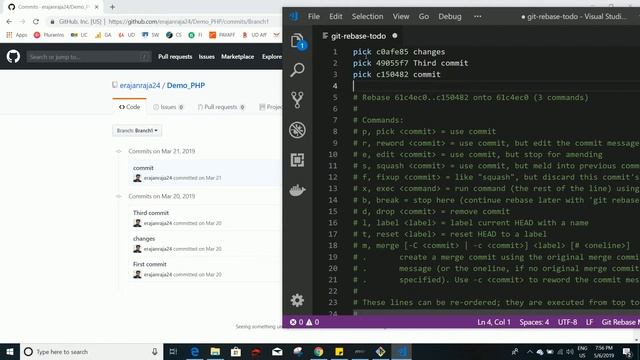The image size is (640, 360).
Task: Click the Windows Start button
Action: 10,352
